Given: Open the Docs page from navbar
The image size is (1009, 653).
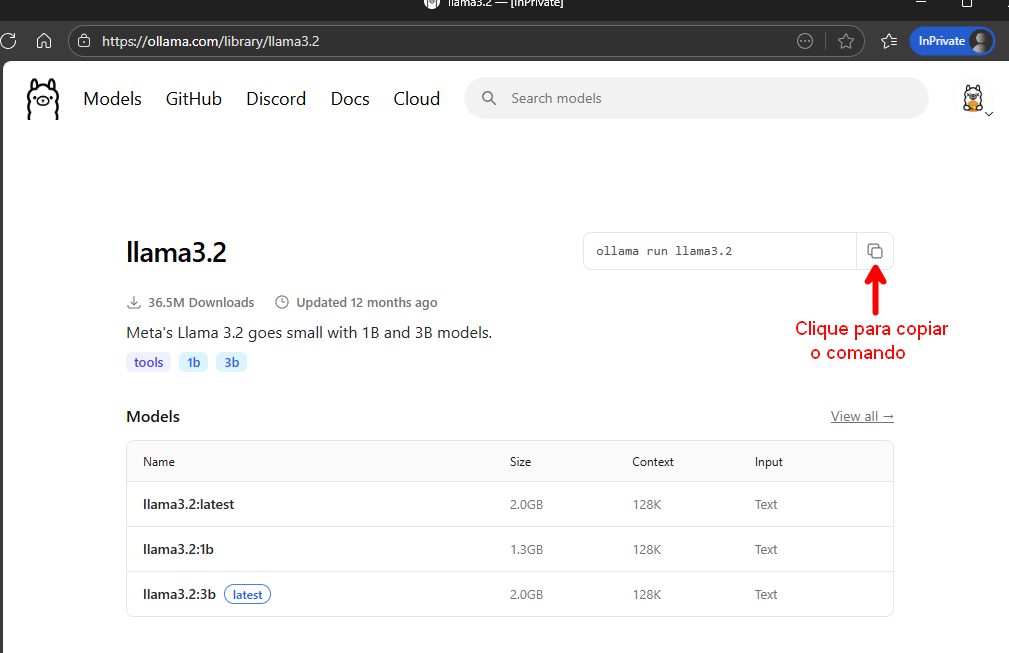Looking at the screenshot, I should tap(350, 99).
